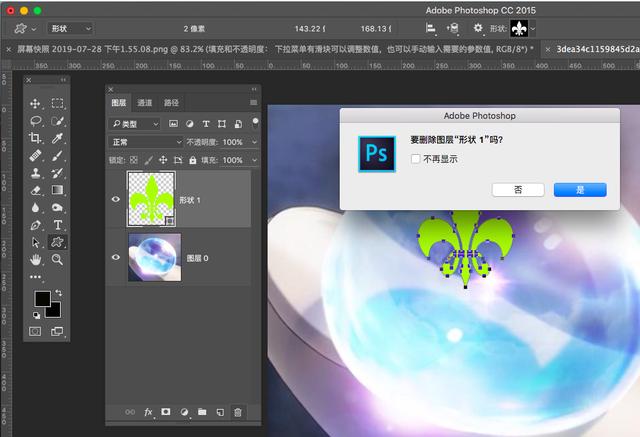This screenshot has width=640, height=437.
Task: Hide the '图层 0' layer
Action: point(116,257)
